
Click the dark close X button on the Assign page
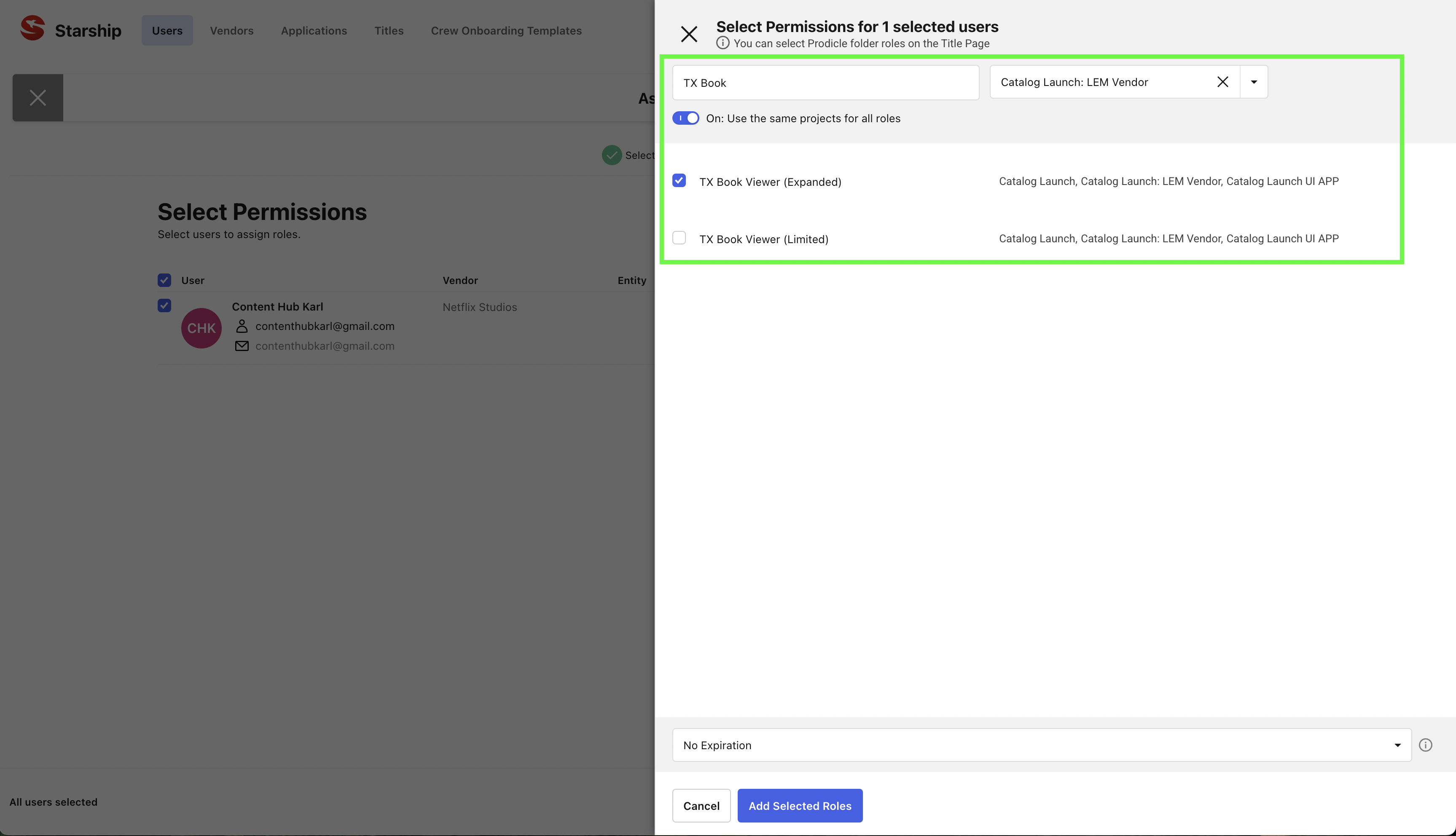tap(38, 98)
